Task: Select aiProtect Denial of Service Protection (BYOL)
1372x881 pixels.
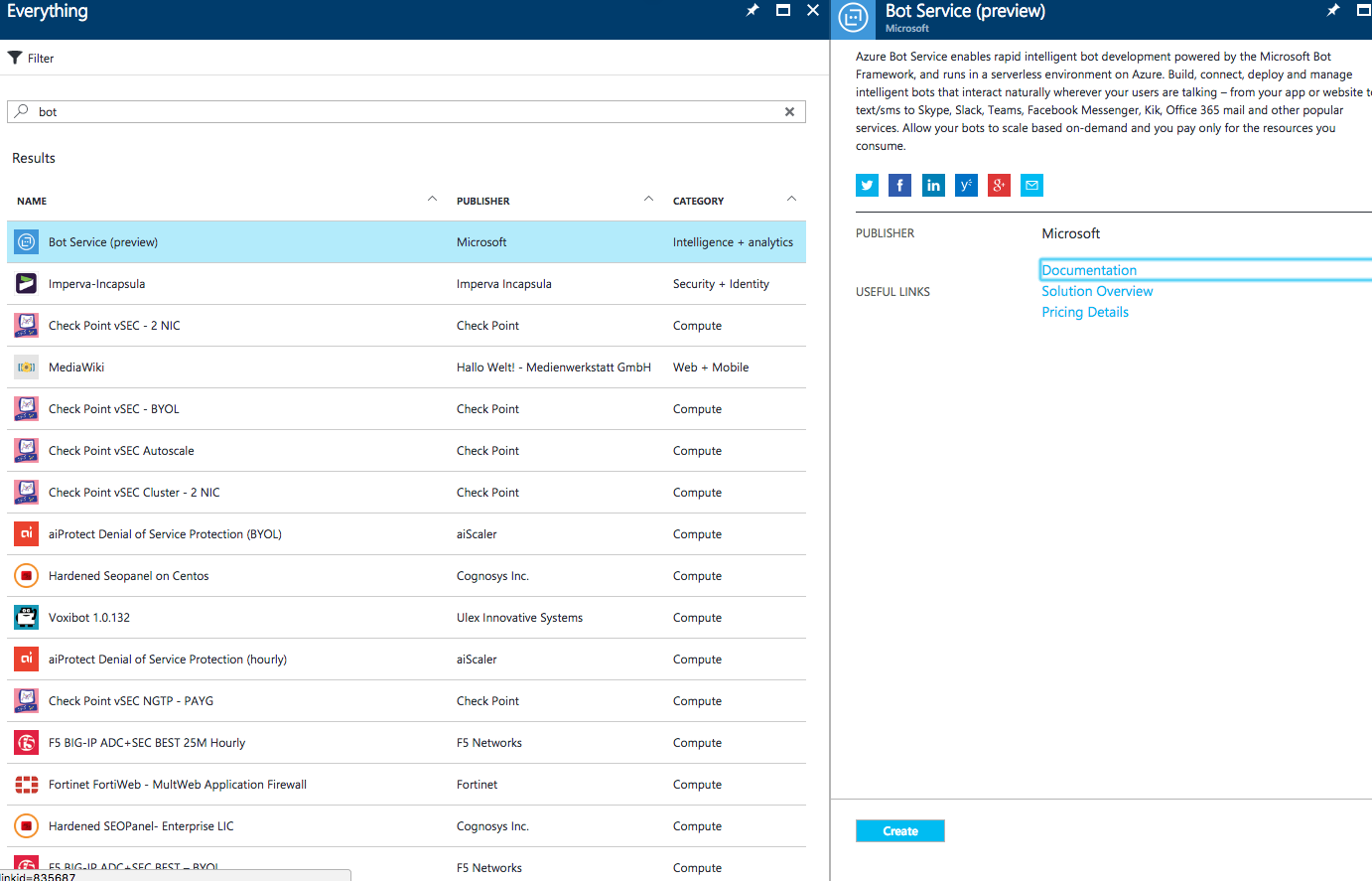Action: tap(406, 534)
